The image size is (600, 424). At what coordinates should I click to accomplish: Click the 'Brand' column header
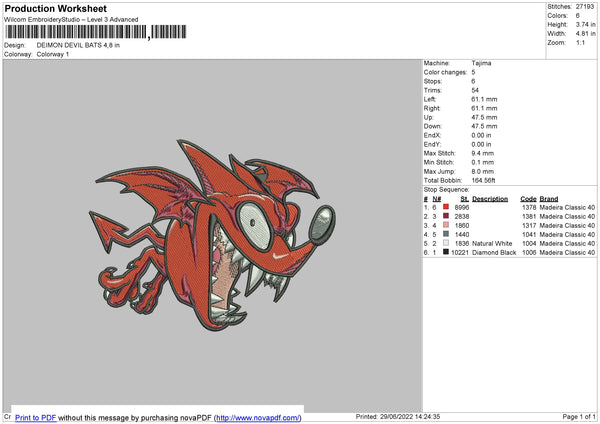(x=549, y=199)
